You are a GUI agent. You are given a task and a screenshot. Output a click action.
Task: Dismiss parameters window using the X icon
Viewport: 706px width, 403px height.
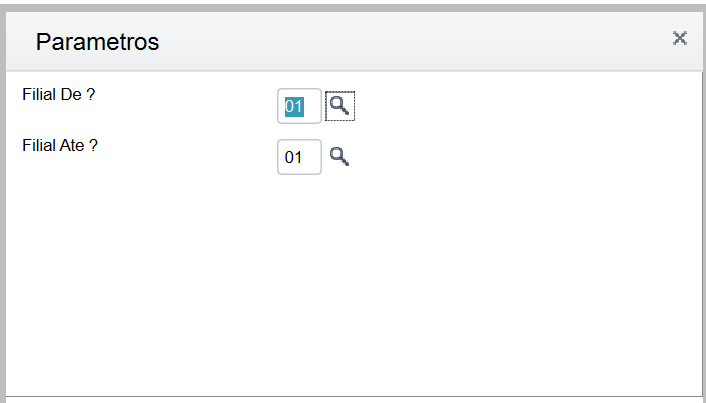tap(679, 38)
